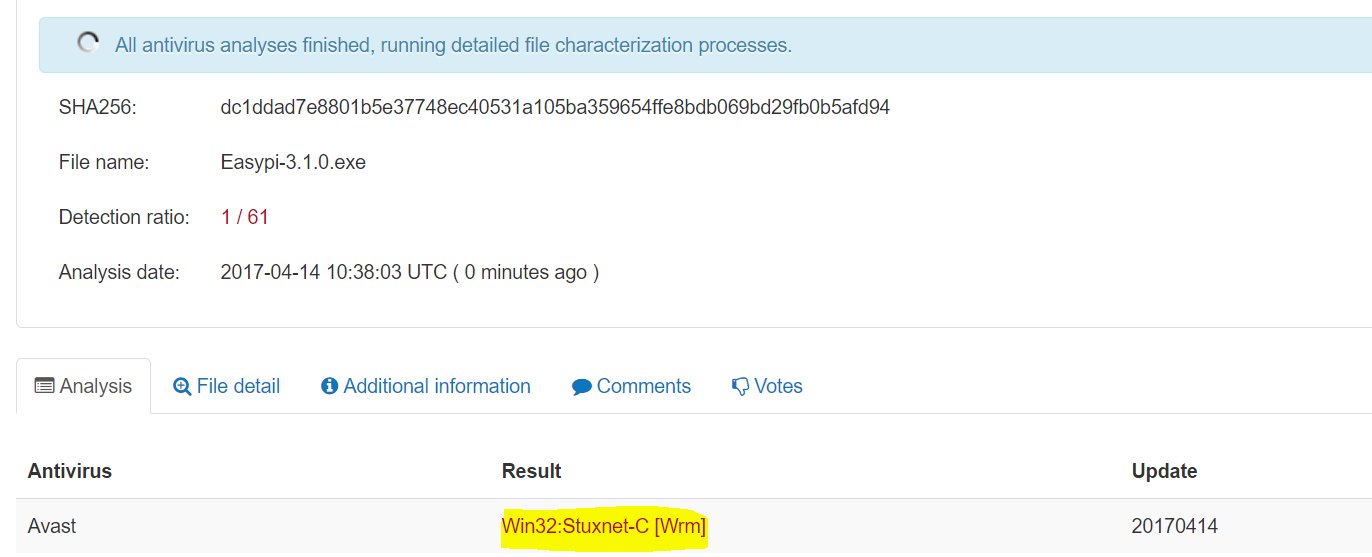
Task: Click the Antivirus column header
Action: (x=70, y=471)
